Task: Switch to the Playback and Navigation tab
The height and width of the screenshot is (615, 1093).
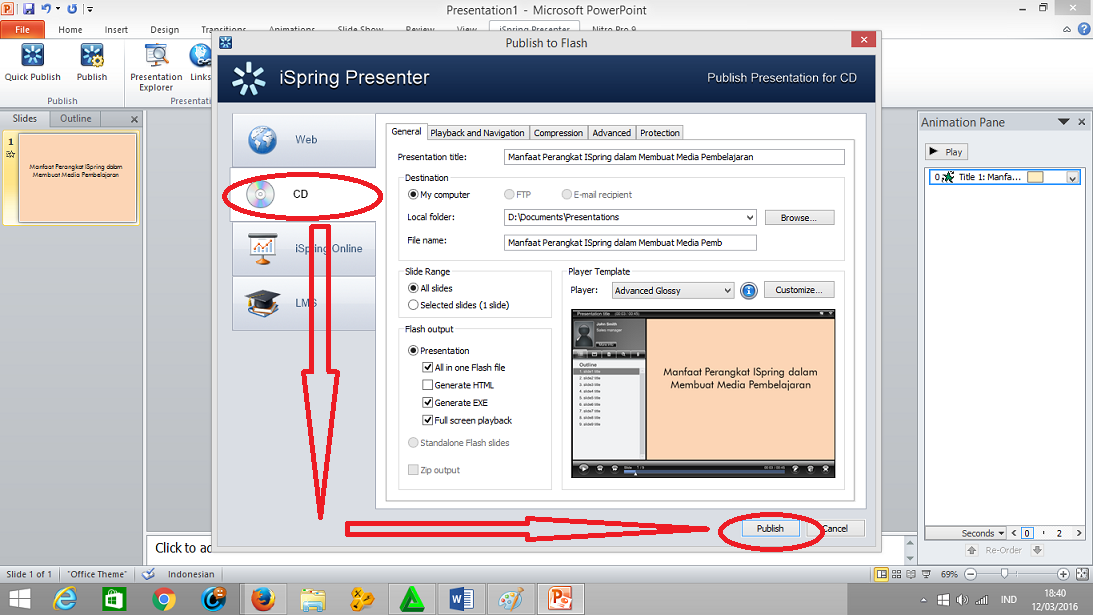Action: coord(476,132)
